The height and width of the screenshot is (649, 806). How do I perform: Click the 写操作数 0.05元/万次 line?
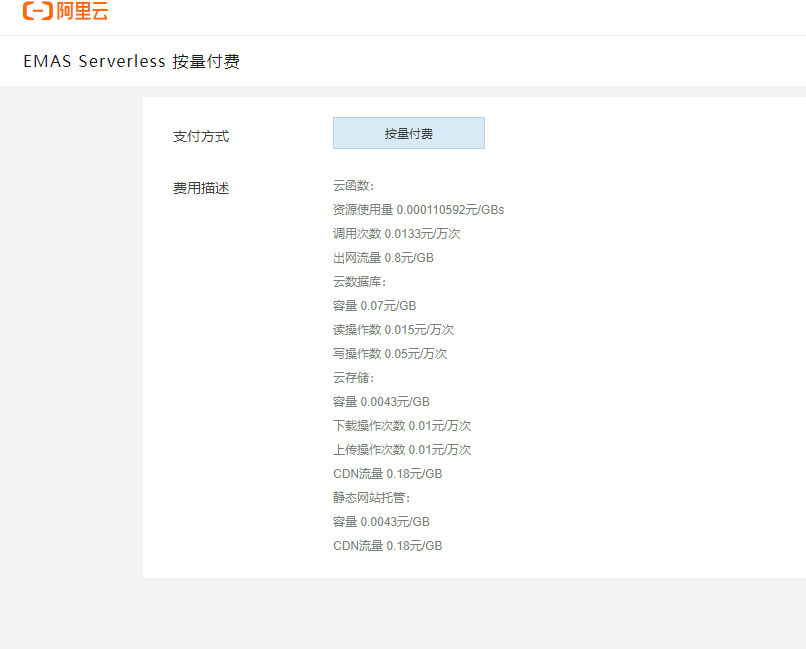point(390,354)
